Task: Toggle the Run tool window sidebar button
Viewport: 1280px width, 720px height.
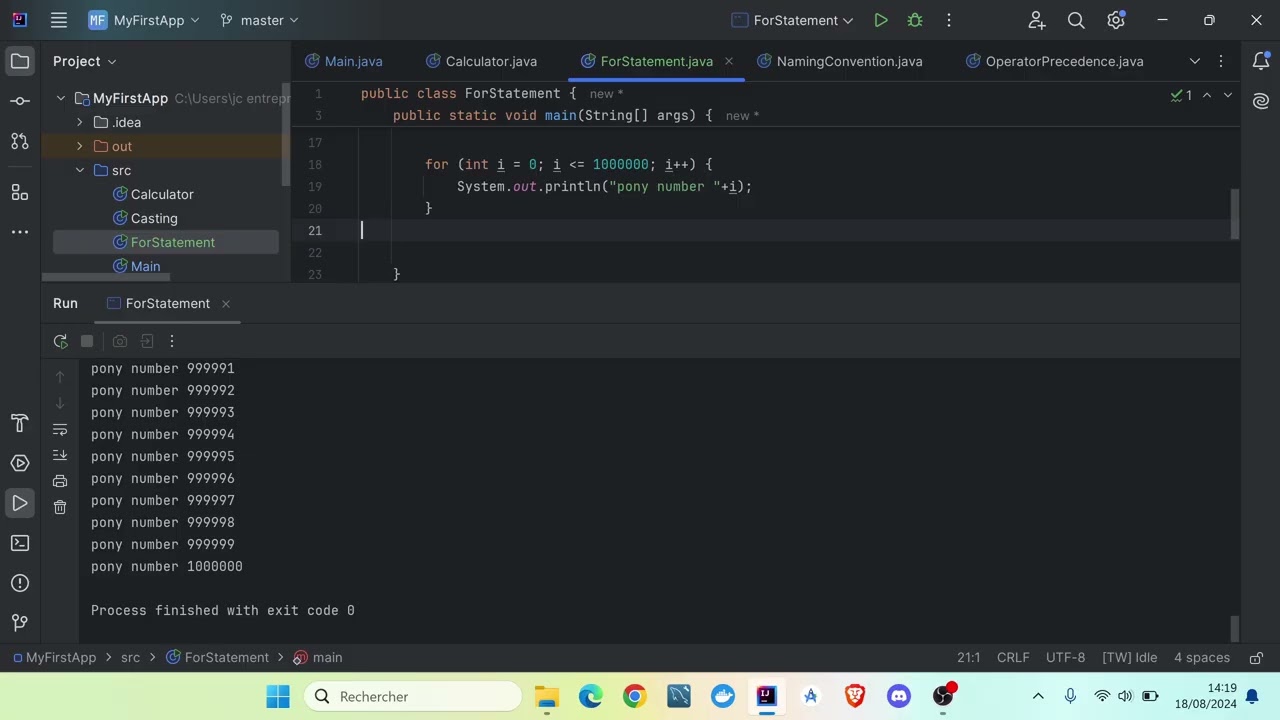Action: tap(20, 503)
